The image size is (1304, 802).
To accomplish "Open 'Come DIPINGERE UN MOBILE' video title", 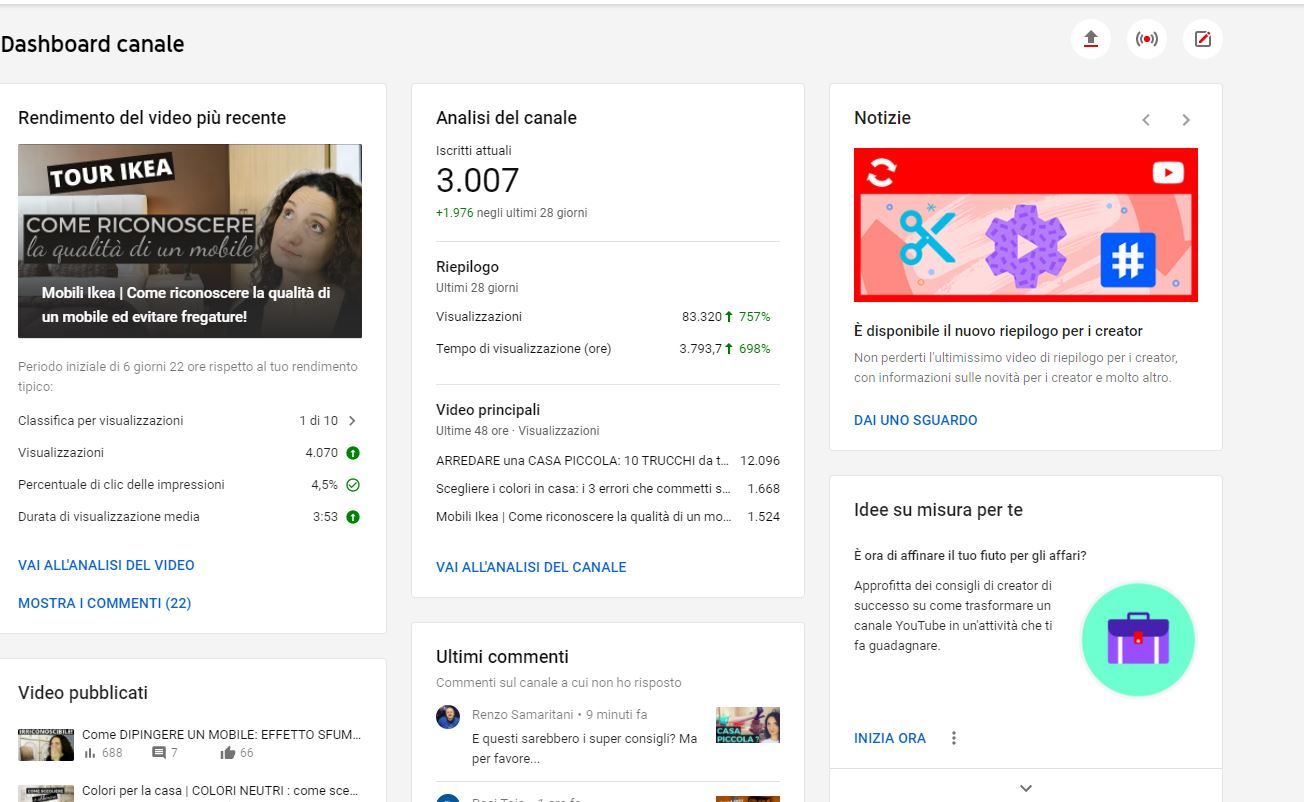I will click(x=221, y=735).
